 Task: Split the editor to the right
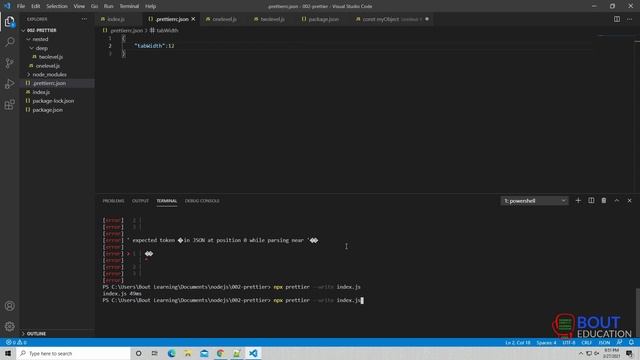click(x=617, y=19)
